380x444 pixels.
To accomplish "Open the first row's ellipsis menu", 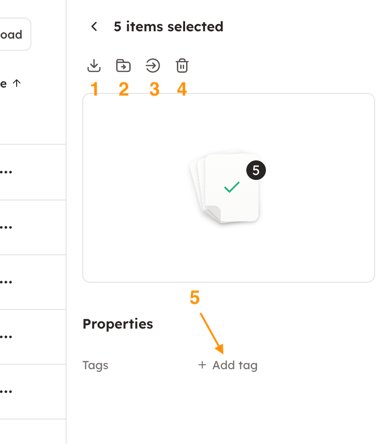I will pyautogui.click(x=6, y=172).
